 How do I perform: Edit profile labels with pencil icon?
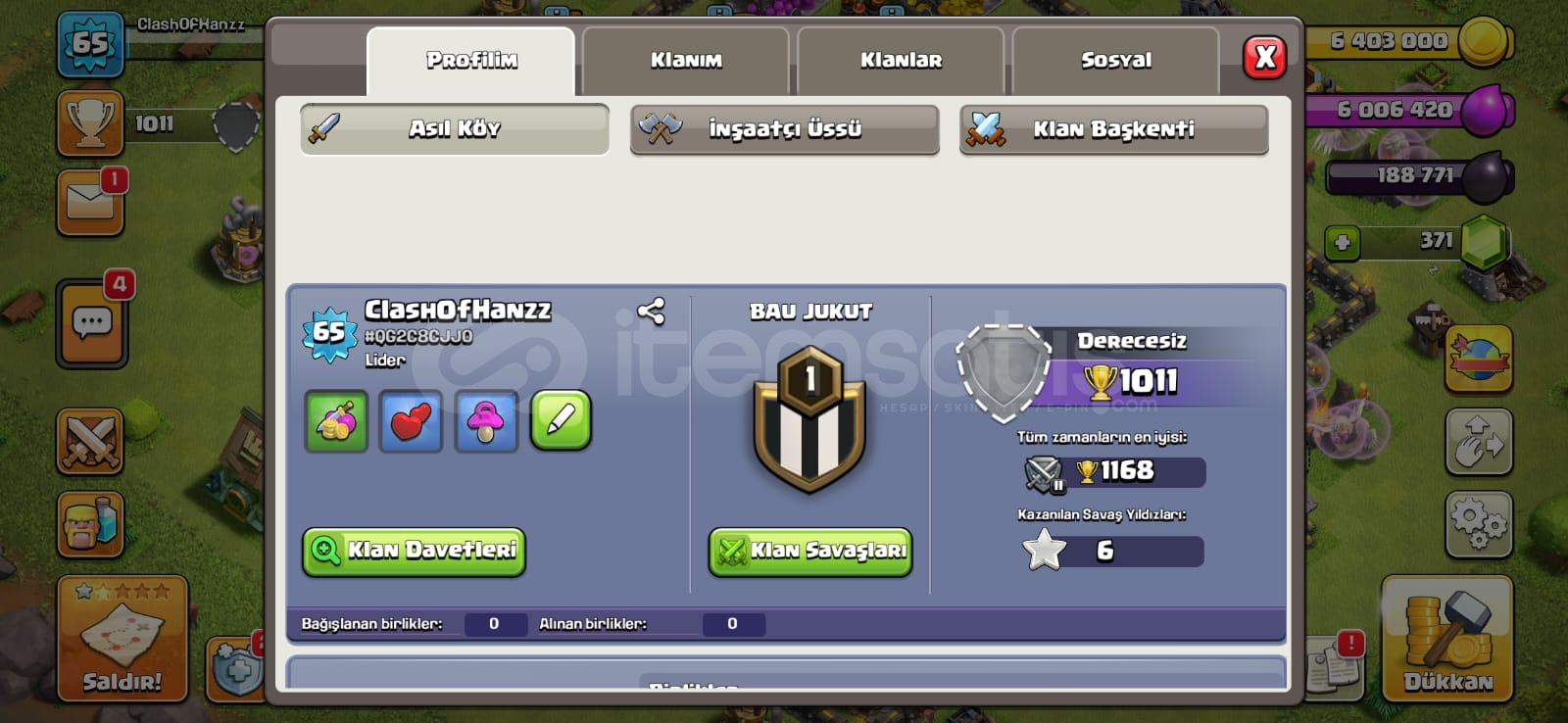561,421
